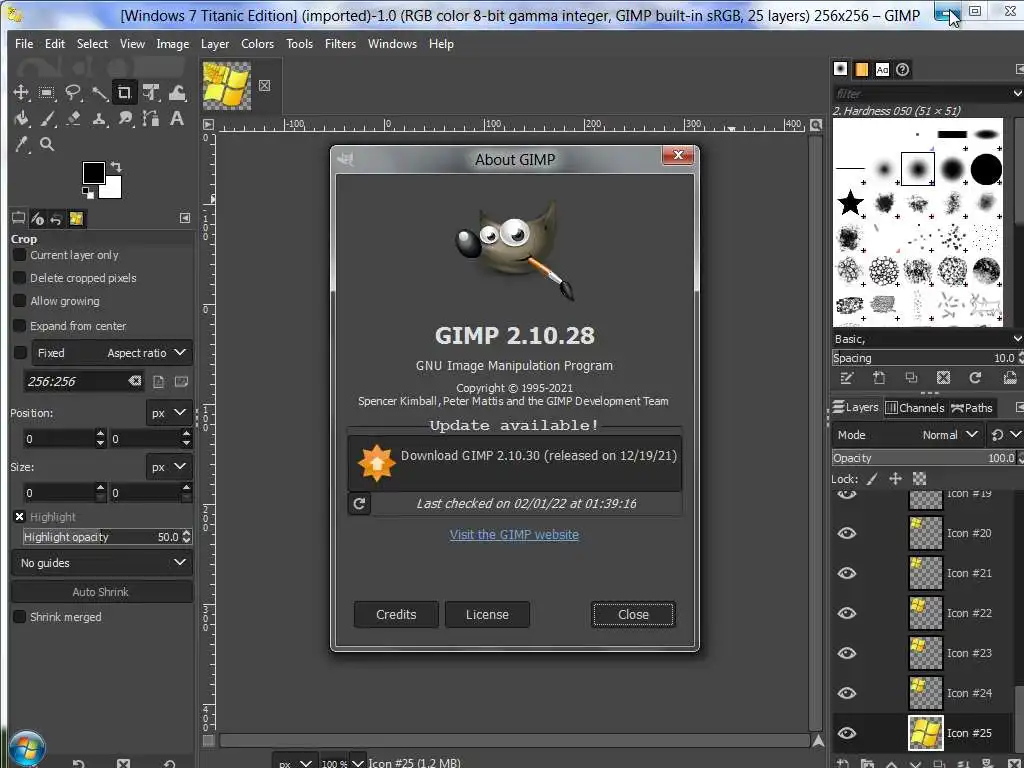
Task: Refresh the update check in About dialog
Action: pos(359,504)
